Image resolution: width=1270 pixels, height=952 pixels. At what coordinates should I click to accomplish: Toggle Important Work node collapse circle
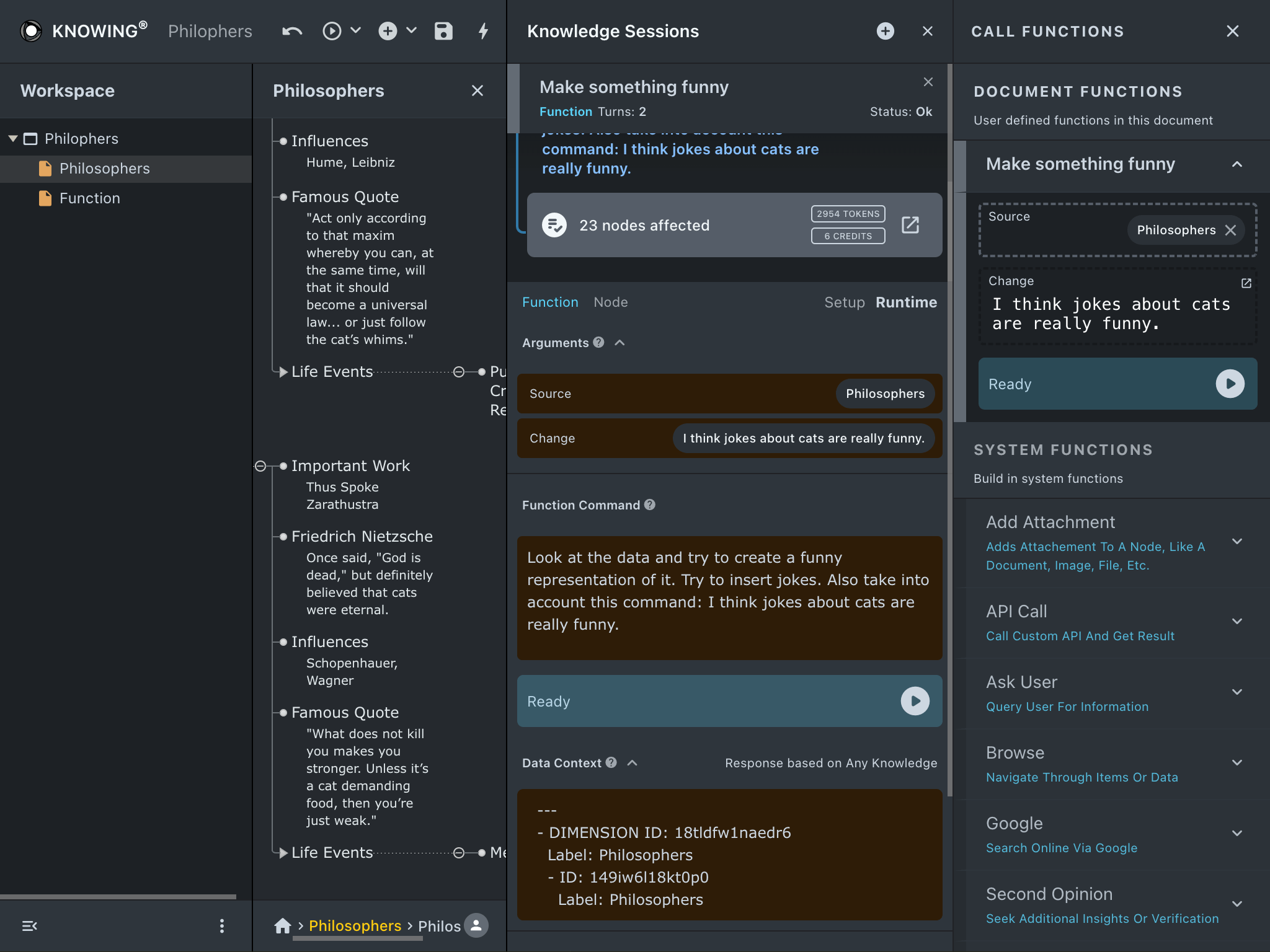(260, 466)
